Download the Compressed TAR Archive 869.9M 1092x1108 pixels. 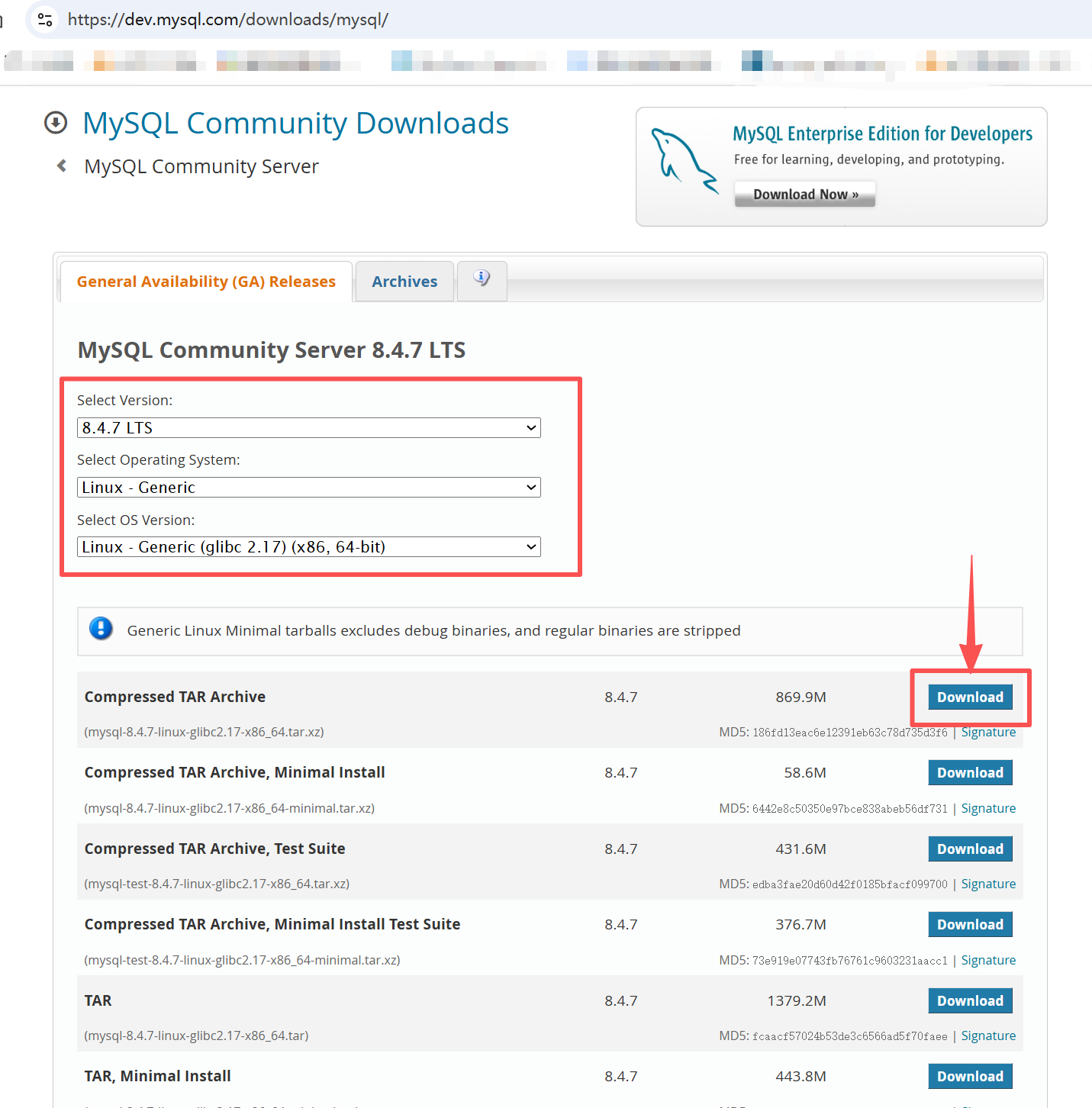[970, 697]
